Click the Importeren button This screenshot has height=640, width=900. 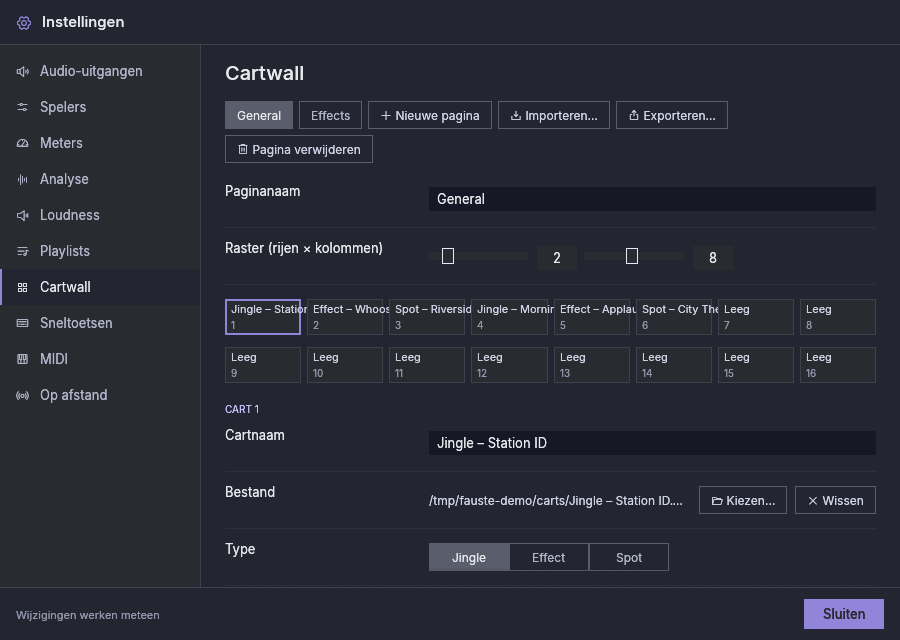tap(554, 115)
